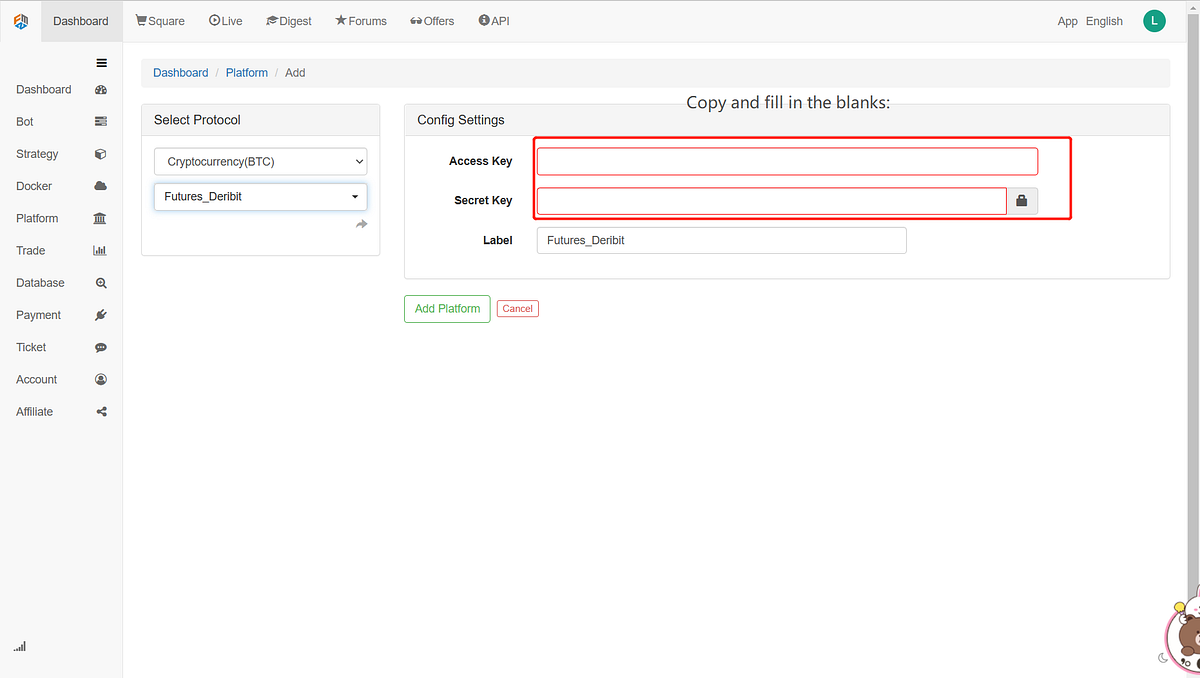Select the Affiliate share icon
This screenshot has width=1200, height=678.
pos(100,411)
